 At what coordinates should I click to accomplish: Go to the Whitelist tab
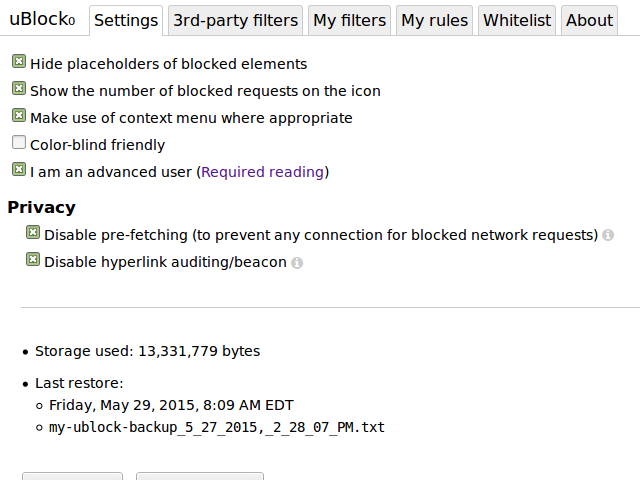(517, 20)
